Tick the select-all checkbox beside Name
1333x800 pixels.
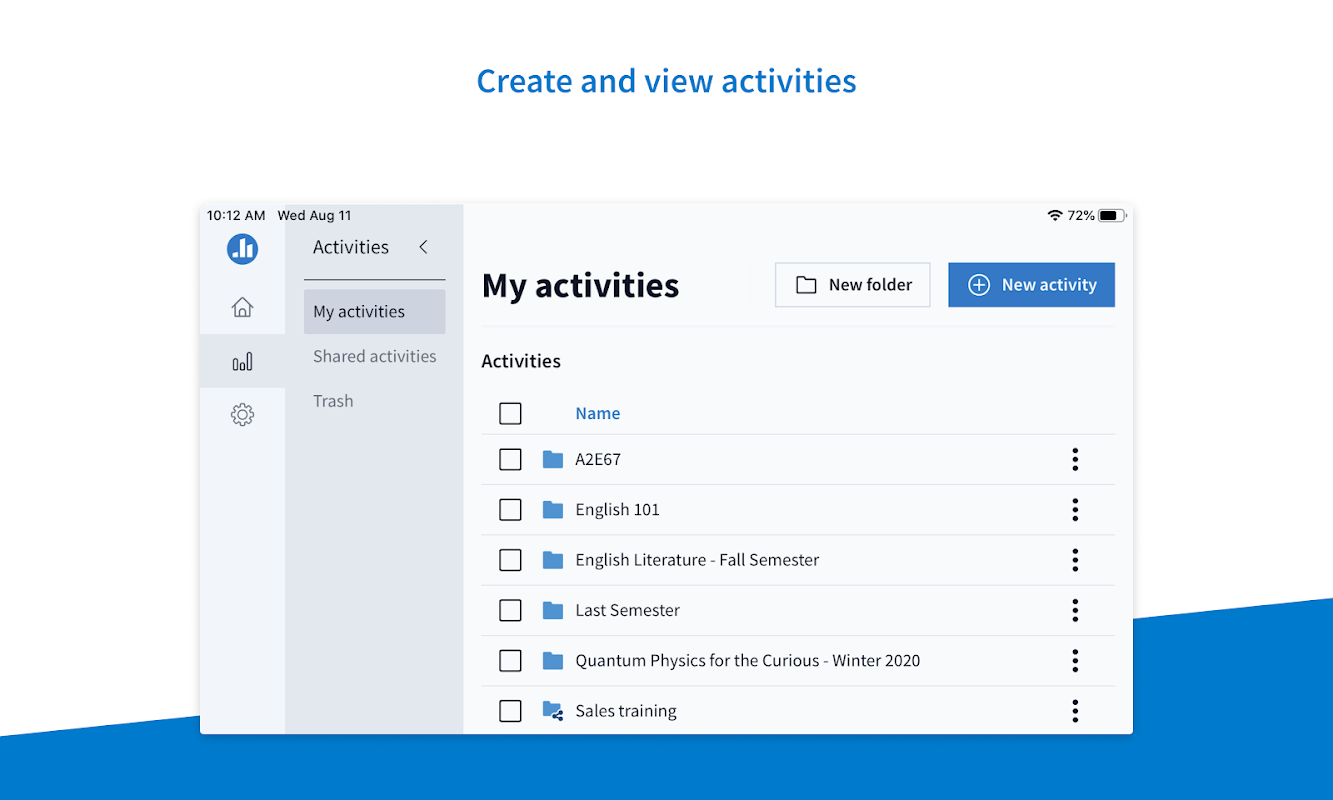pos(510,413)
